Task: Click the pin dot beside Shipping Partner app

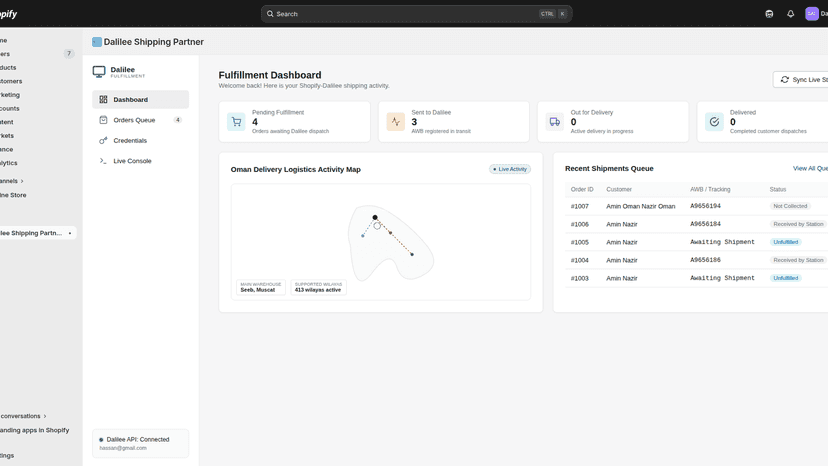Action: (x=70, y=233)
